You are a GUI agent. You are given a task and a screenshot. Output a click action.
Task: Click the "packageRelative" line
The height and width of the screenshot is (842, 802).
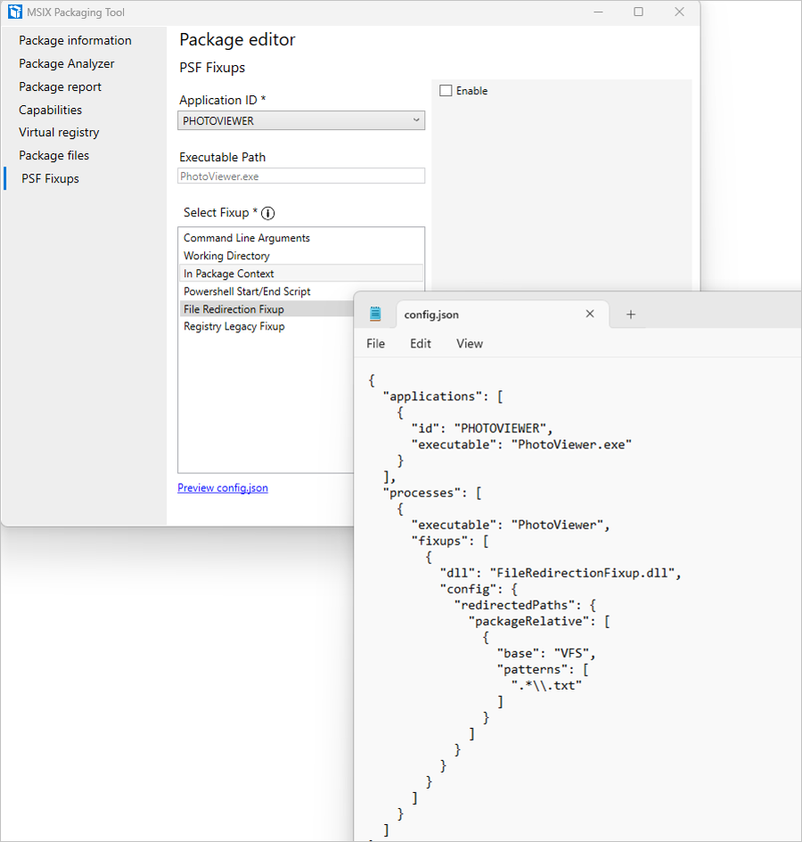click(x=539, y=621)
